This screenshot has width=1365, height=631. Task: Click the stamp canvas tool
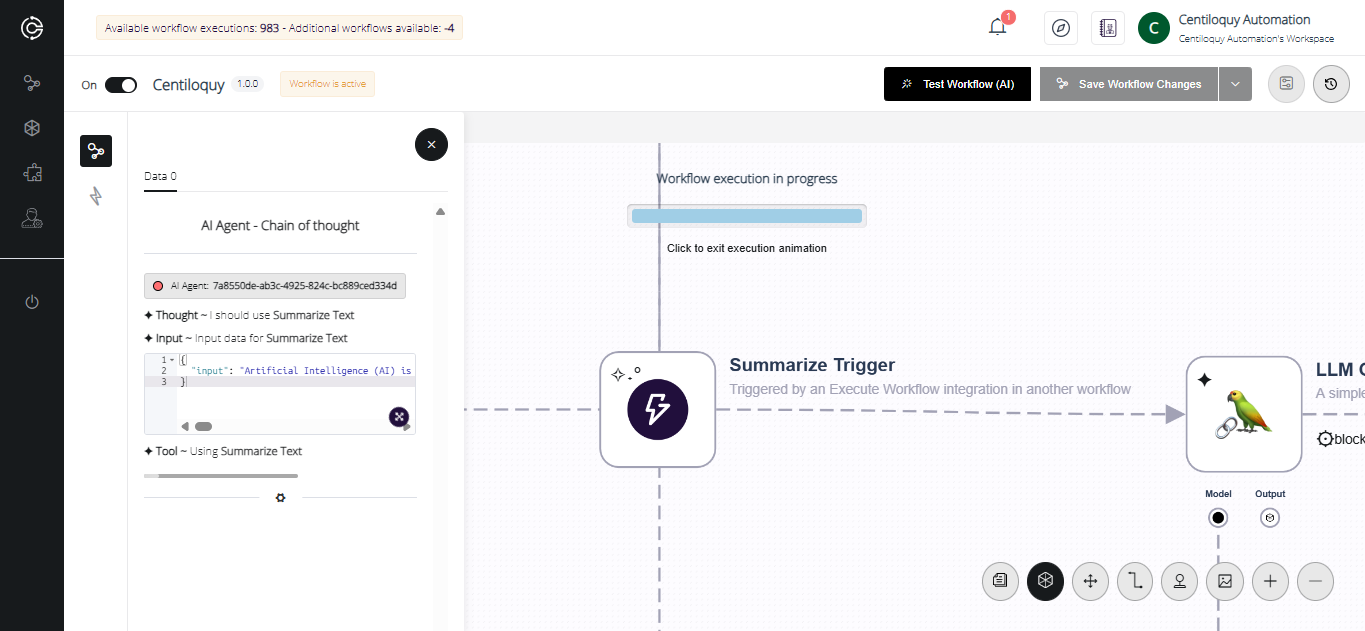pos(1180,581)
